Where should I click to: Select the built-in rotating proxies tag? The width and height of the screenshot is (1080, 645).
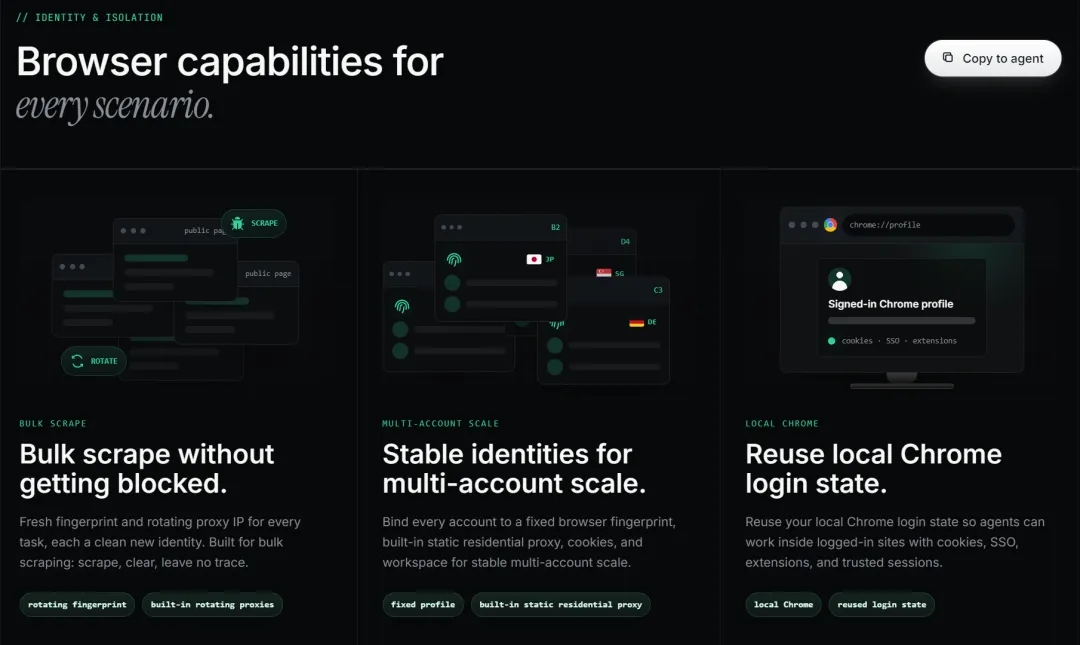[212, 604]
